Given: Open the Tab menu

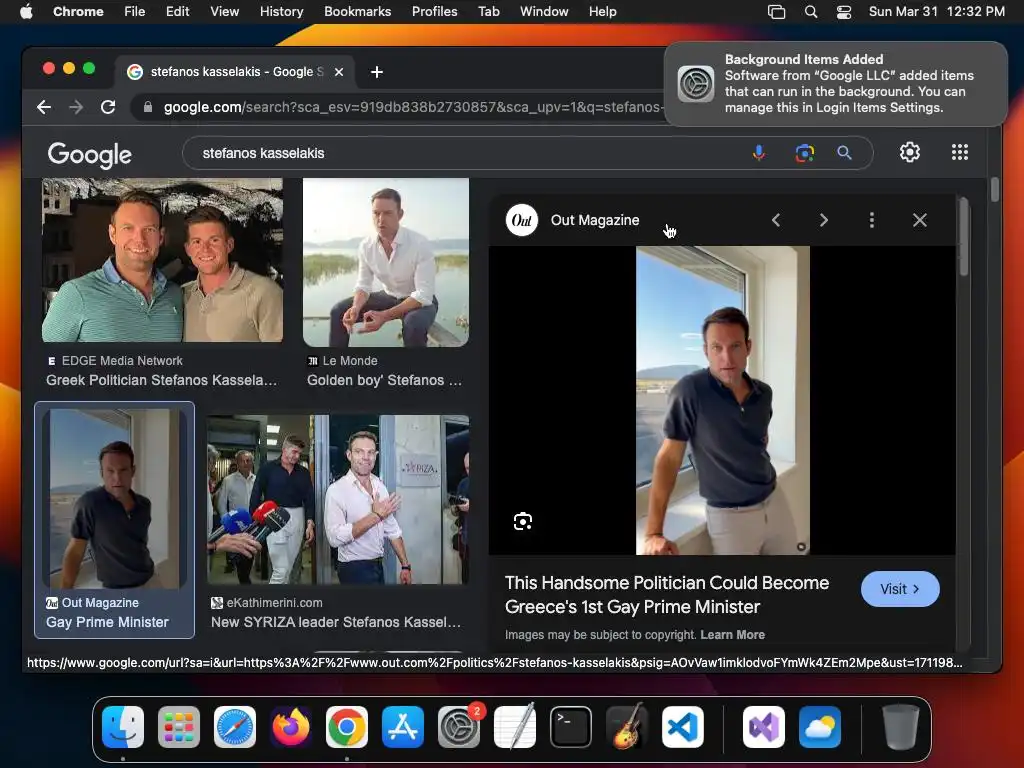Looking at the screenshot, I should click(488, 11).
